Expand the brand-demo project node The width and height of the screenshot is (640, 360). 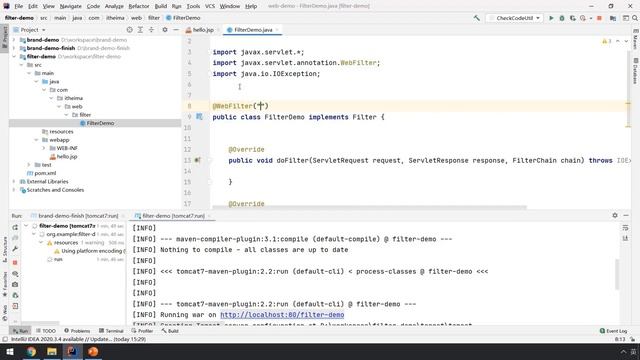[14, 40]
